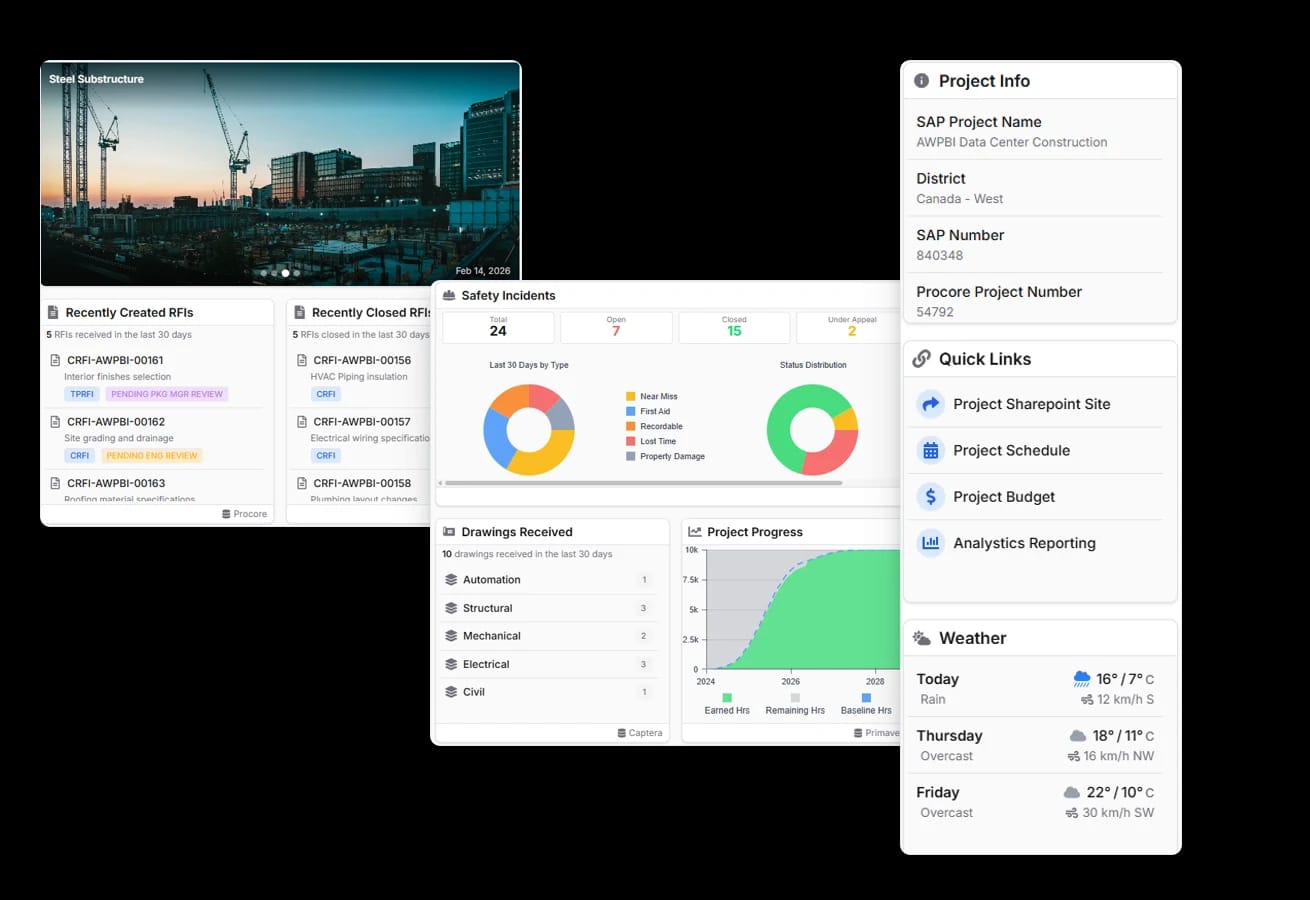Open RFI CRFI-AWPBI-00161
Viewport: 1310px width, 900px height.
[115, 360]
